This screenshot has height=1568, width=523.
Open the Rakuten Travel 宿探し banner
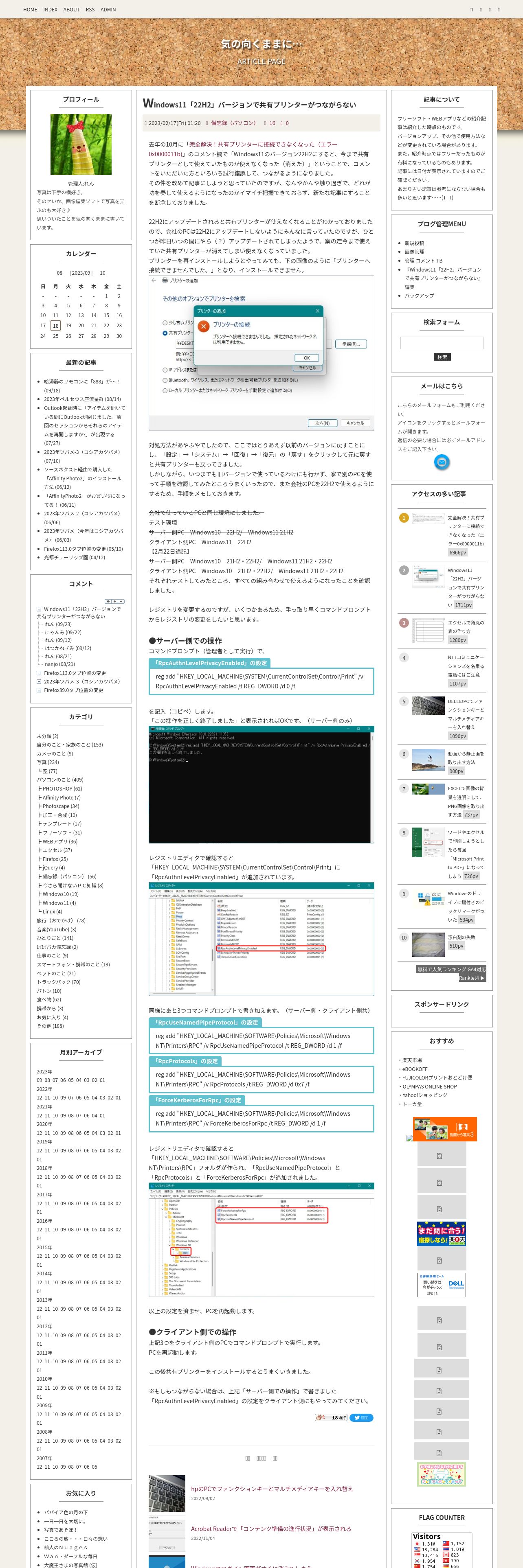(442, 1234)
